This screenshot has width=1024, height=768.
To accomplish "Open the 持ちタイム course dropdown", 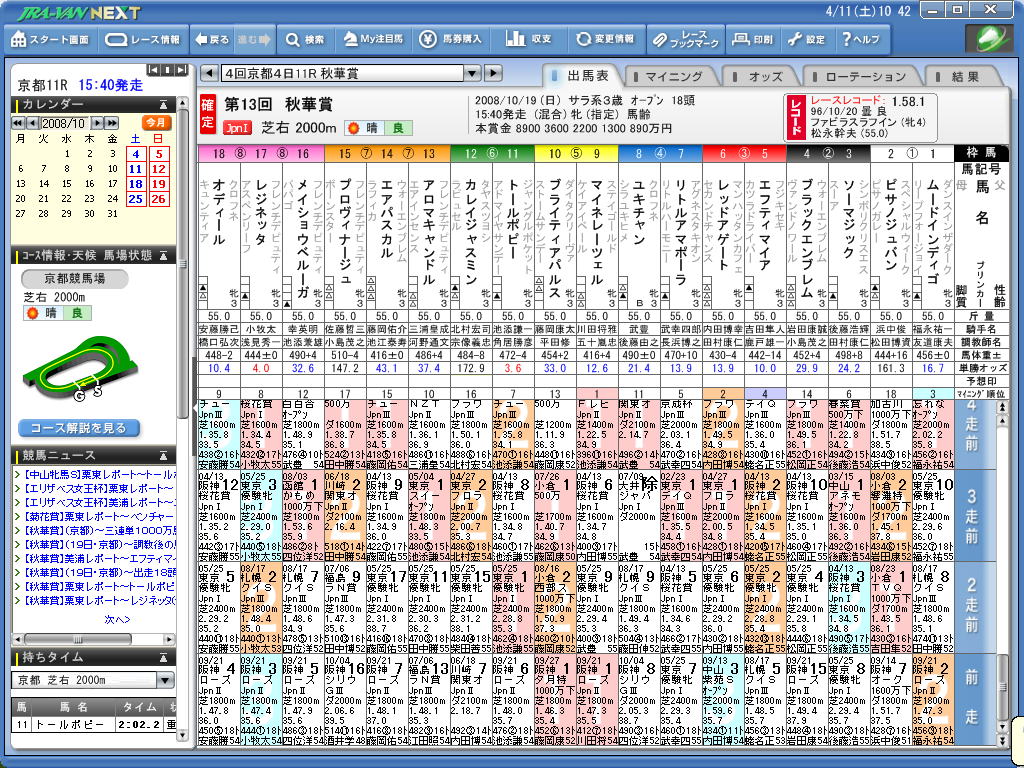I will (165, 680).
